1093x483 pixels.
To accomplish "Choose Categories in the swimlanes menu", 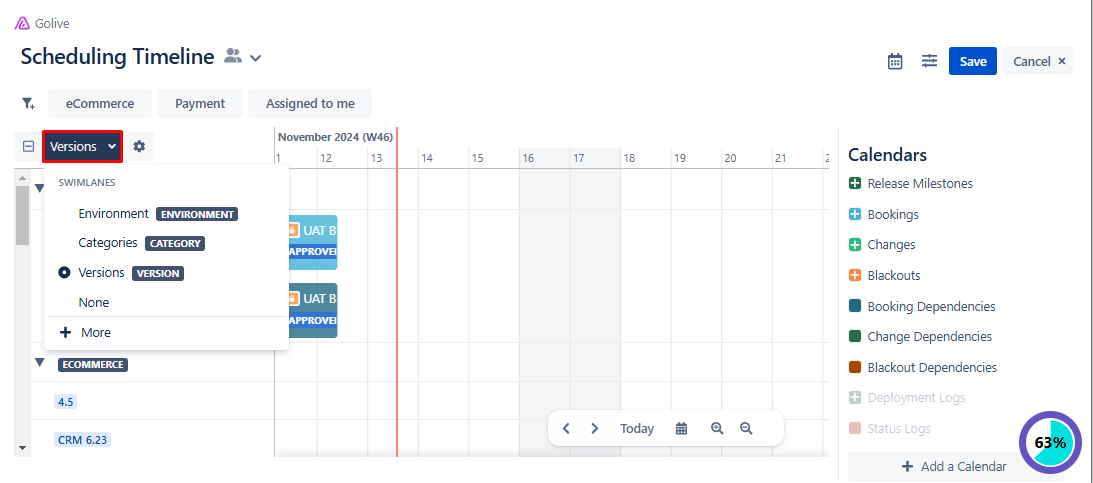I will coord(108,242).
